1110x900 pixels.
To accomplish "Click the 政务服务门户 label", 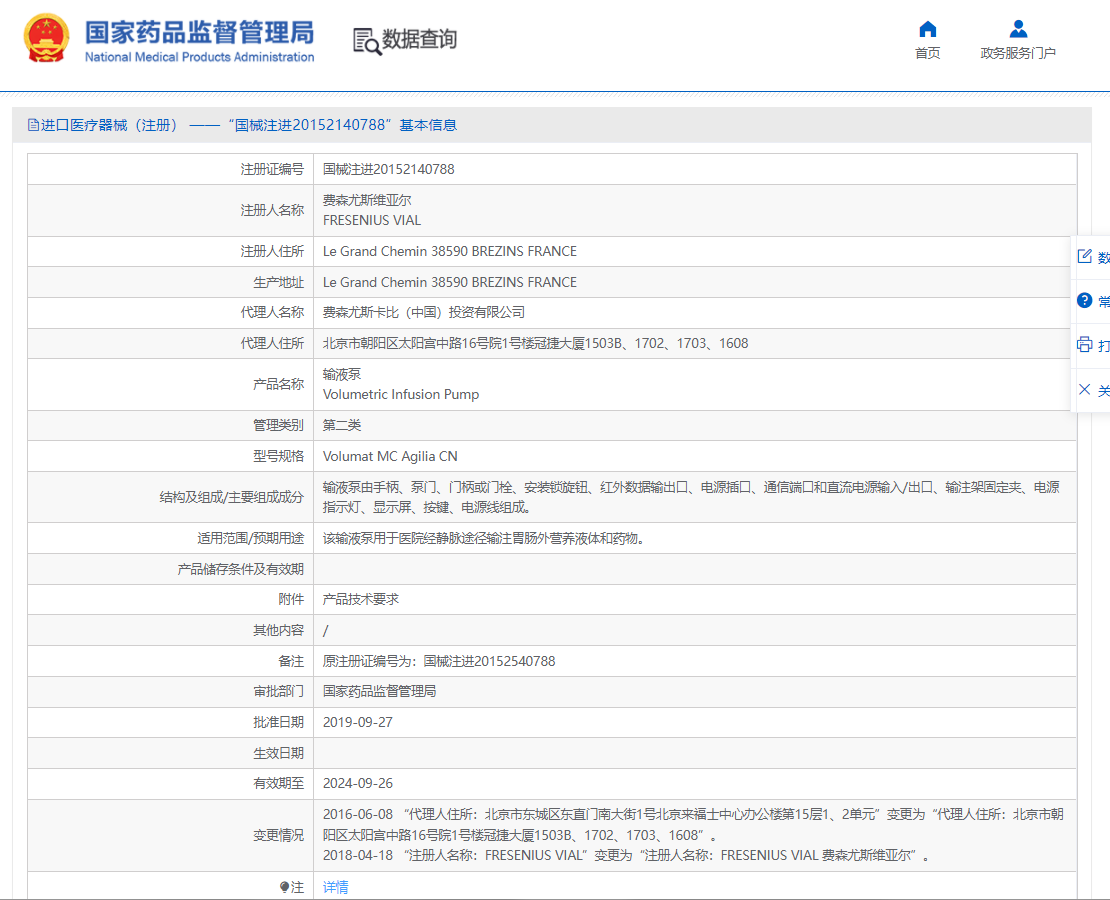I will tap(1018, 53).
